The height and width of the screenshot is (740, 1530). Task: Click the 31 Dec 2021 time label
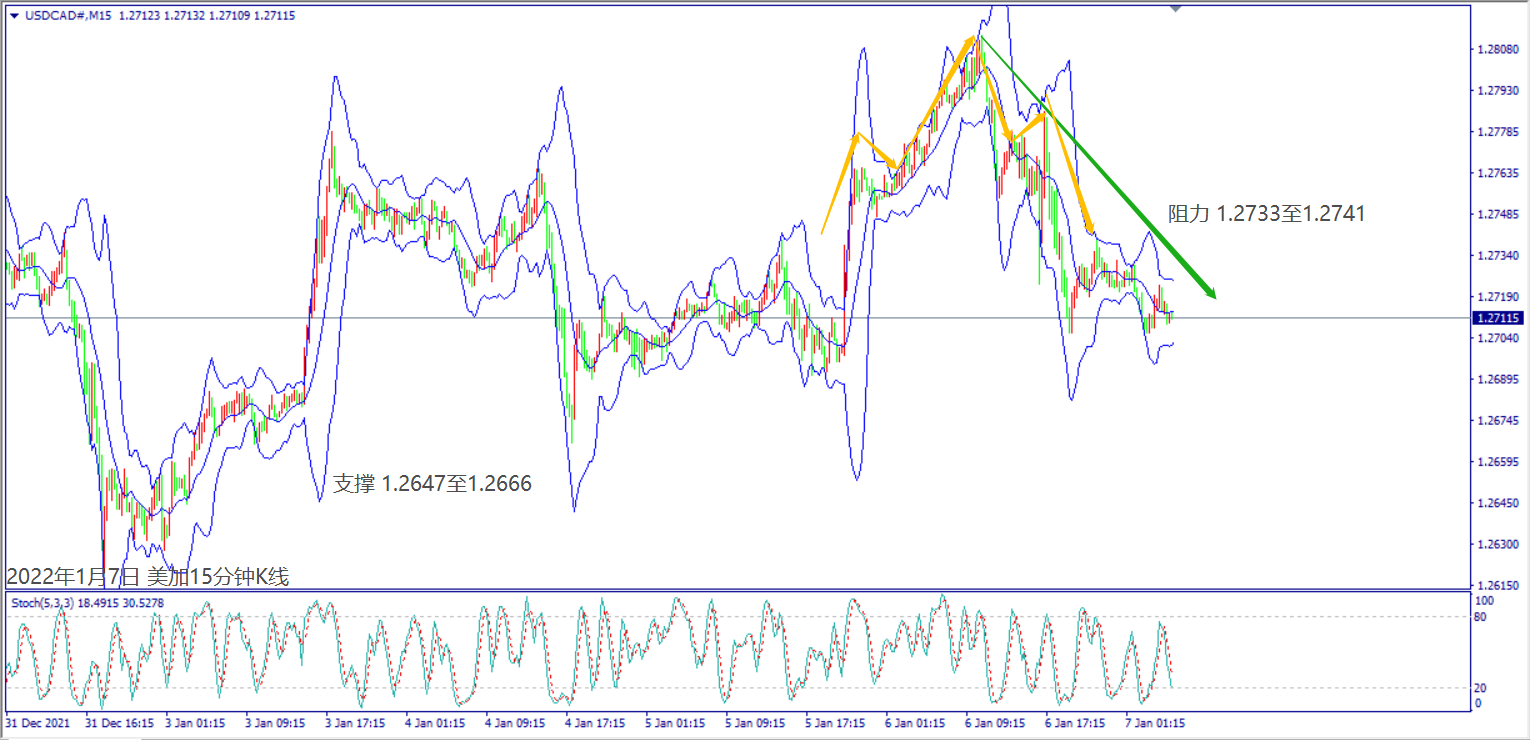pyautogui.click(x=38, y=722)
